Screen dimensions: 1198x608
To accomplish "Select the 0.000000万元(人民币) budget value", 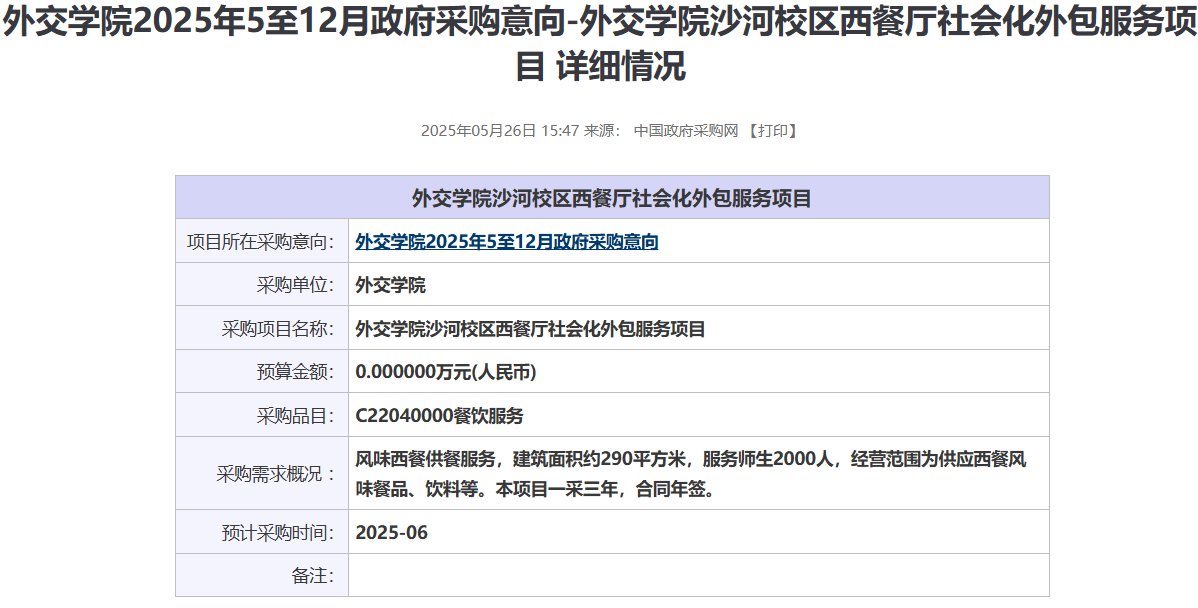I will coord(446,372).
